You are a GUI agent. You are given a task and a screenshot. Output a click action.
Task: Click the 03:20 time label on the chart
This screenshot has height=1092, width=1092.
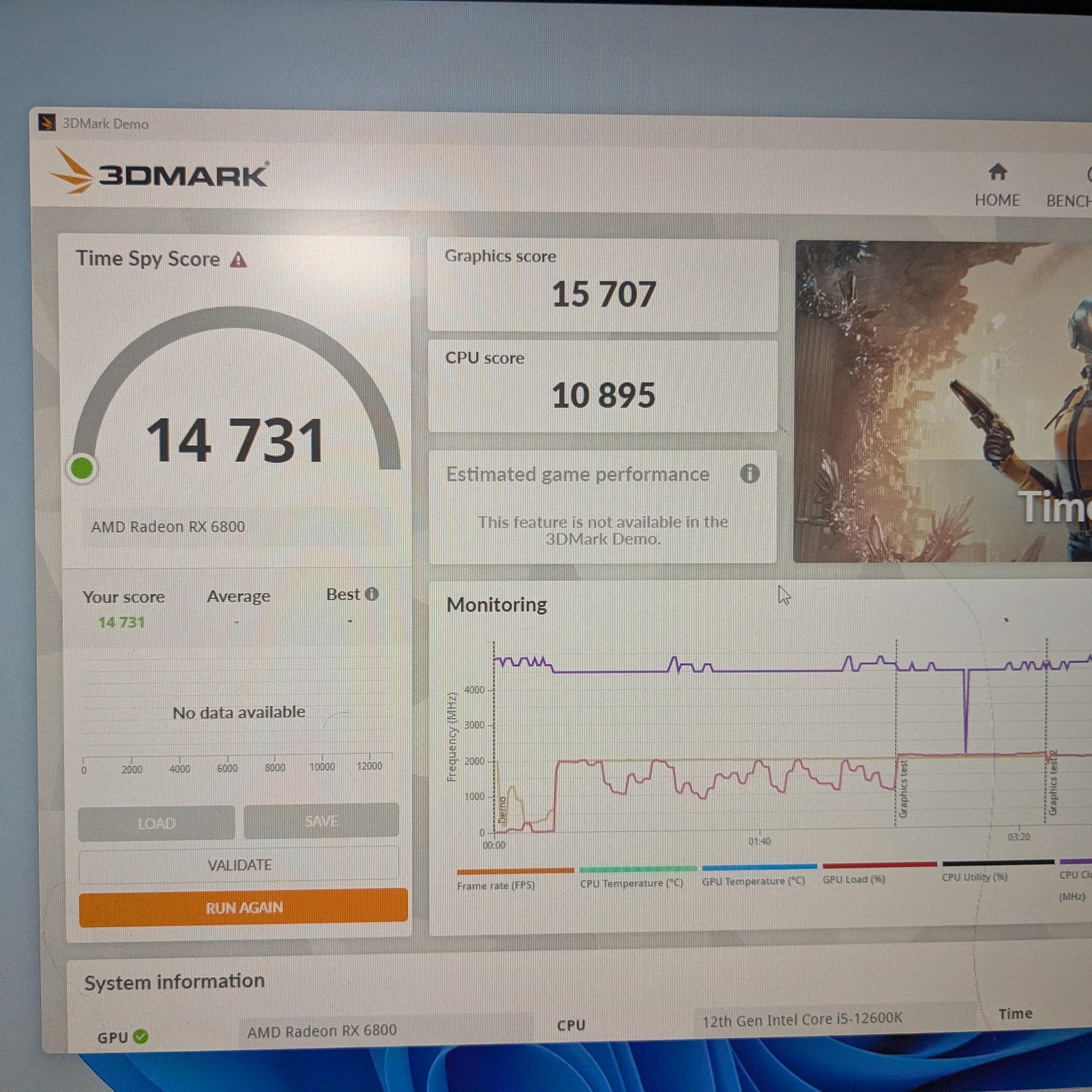click(x=1018, y=837)
